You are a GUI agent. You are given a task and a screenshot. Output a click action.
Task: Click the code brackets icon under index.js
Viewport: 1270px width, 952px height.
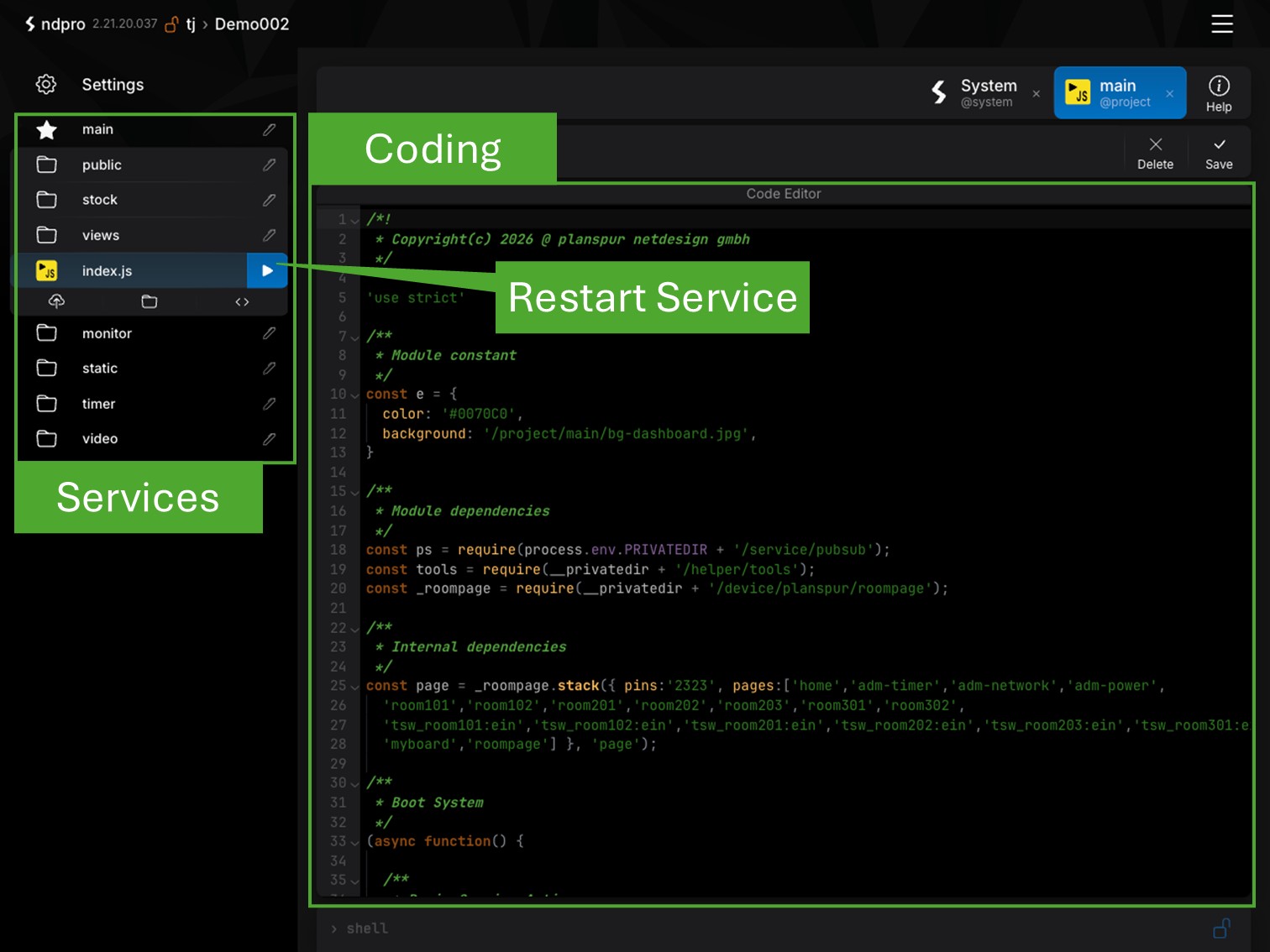click(242, 301)
